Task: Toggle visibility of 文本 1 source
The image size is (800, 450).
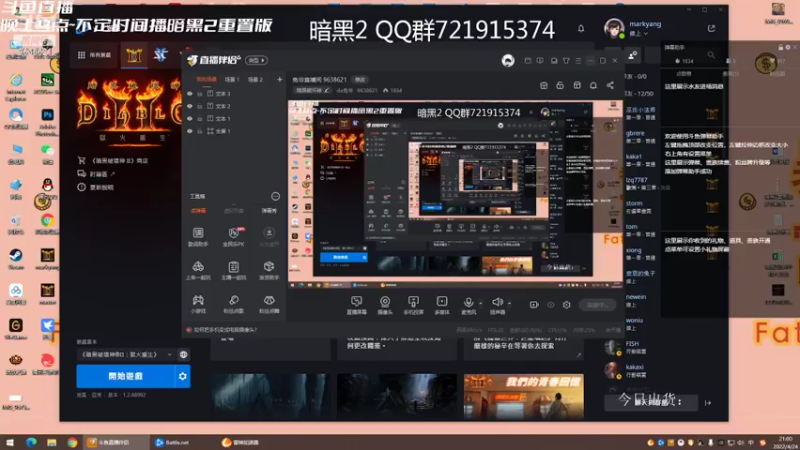Action: pyautogui.click(x=190, y=118)
